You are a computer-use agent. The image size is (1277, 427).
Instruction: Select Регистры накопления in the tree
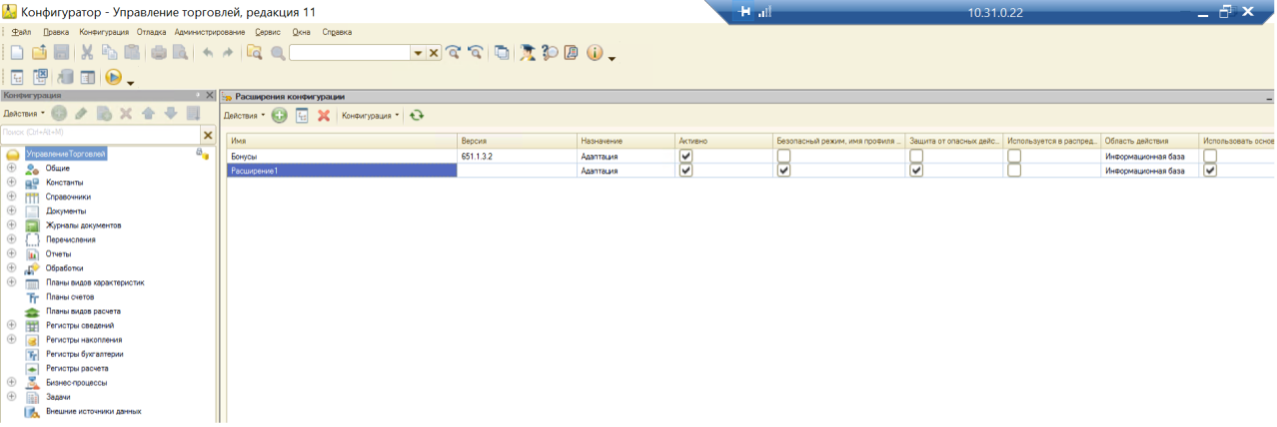(71, 340)
